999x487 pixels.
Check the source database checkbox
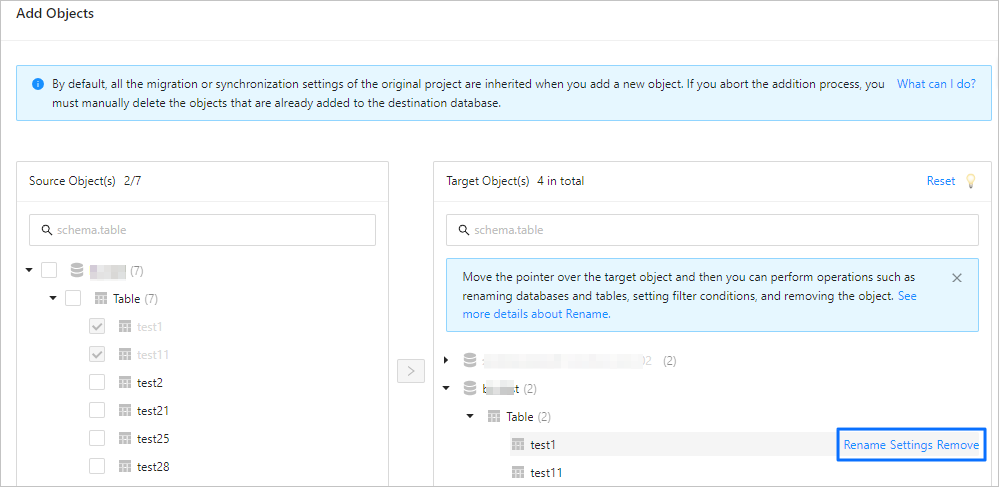click(49, 270)
